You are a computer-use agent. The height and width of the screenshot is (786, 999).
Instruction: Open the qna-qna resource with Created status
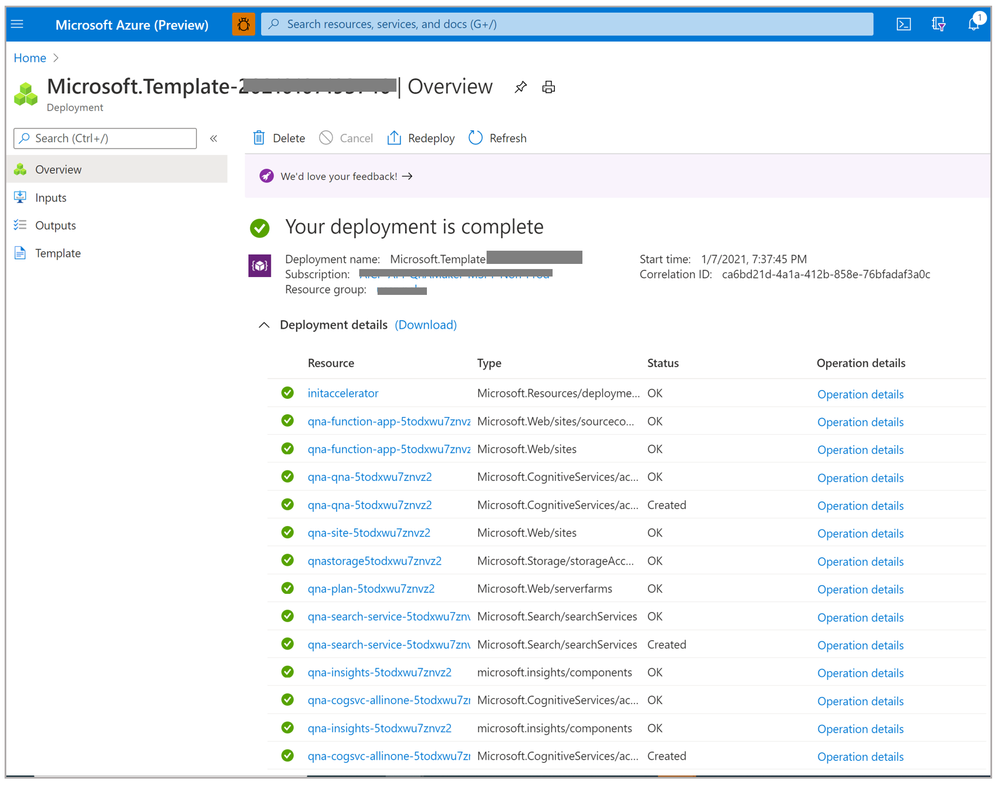(370, 505)
